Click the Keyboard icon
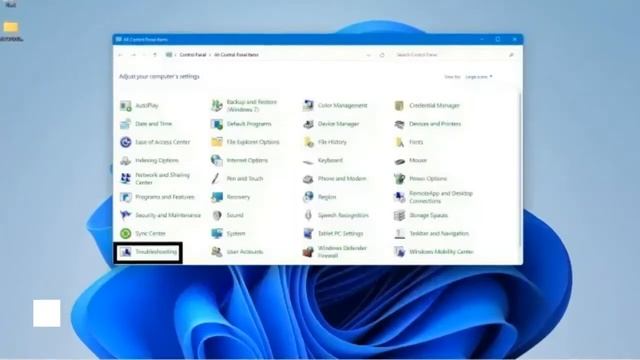The height and width of the screenshot is (360, 640). point(308,162)
